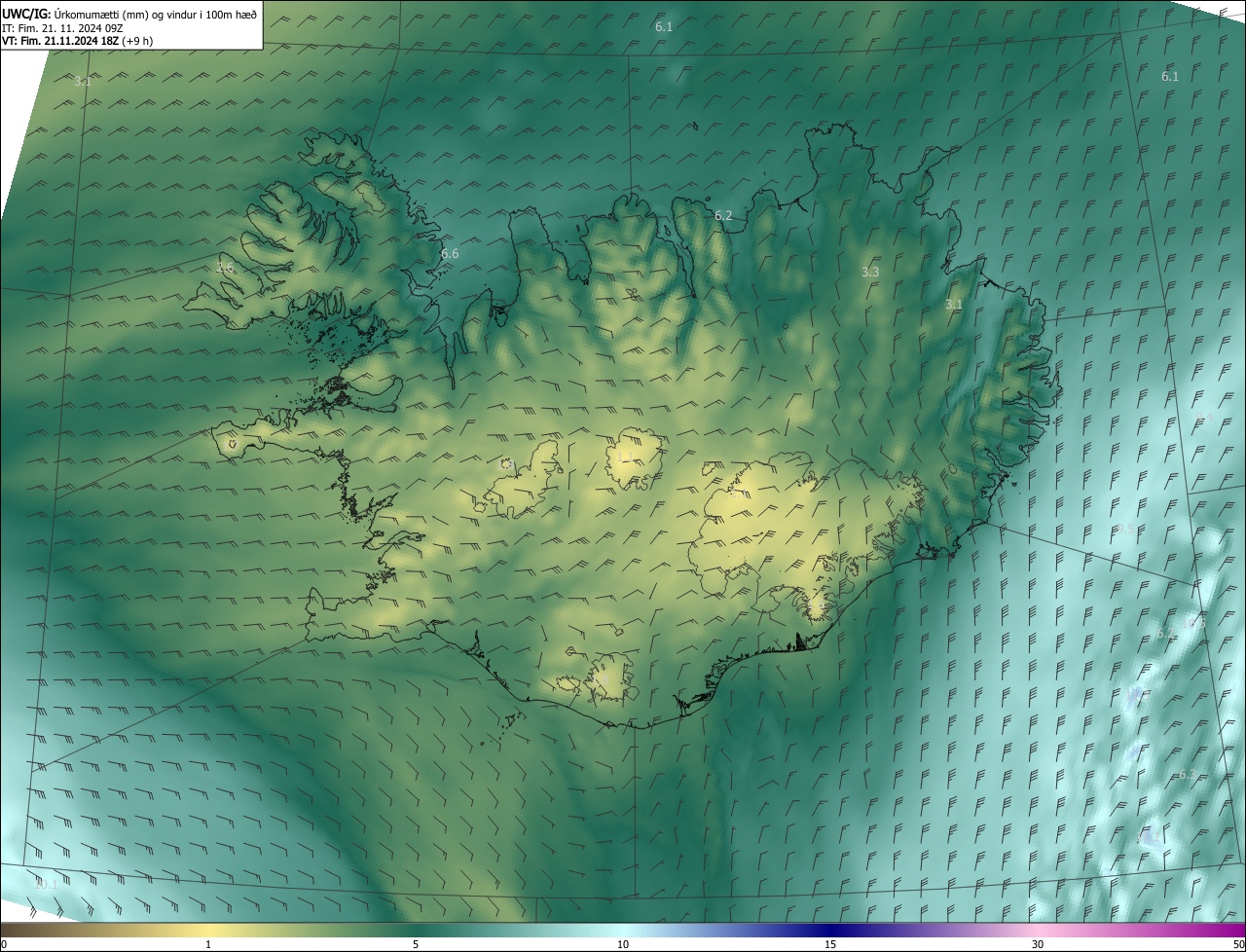Viewport: 1246px width, 952px height.
Task: Click the 15 tick on the color scale
Action: click(x=830, y=944)
